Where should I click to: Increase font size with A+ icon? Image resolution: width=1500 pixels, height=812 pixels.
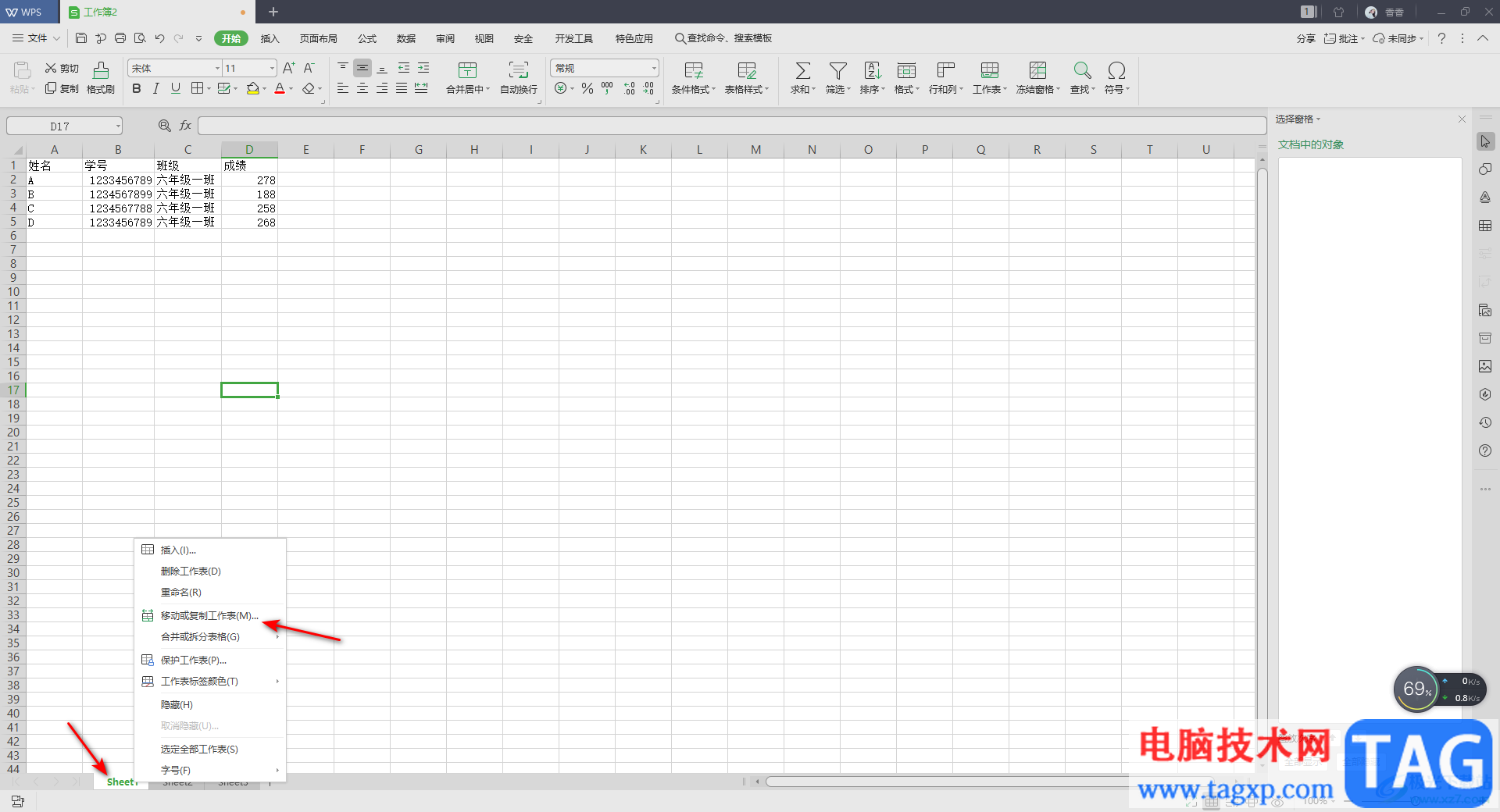tap(289, 69)
